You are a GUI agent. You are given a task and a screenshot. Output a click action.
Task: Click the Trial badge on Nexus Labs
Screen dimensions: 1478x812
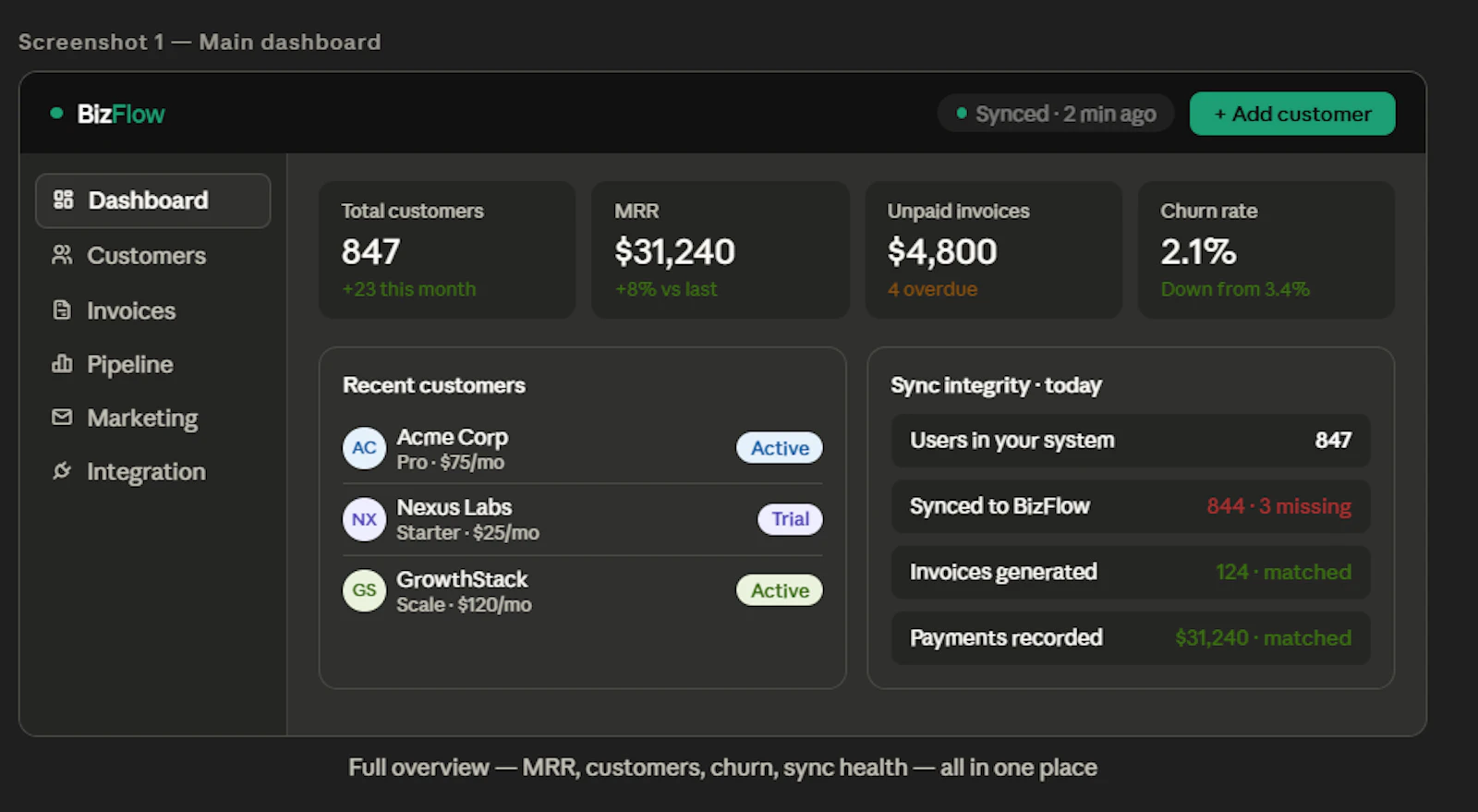pos(791,519)
